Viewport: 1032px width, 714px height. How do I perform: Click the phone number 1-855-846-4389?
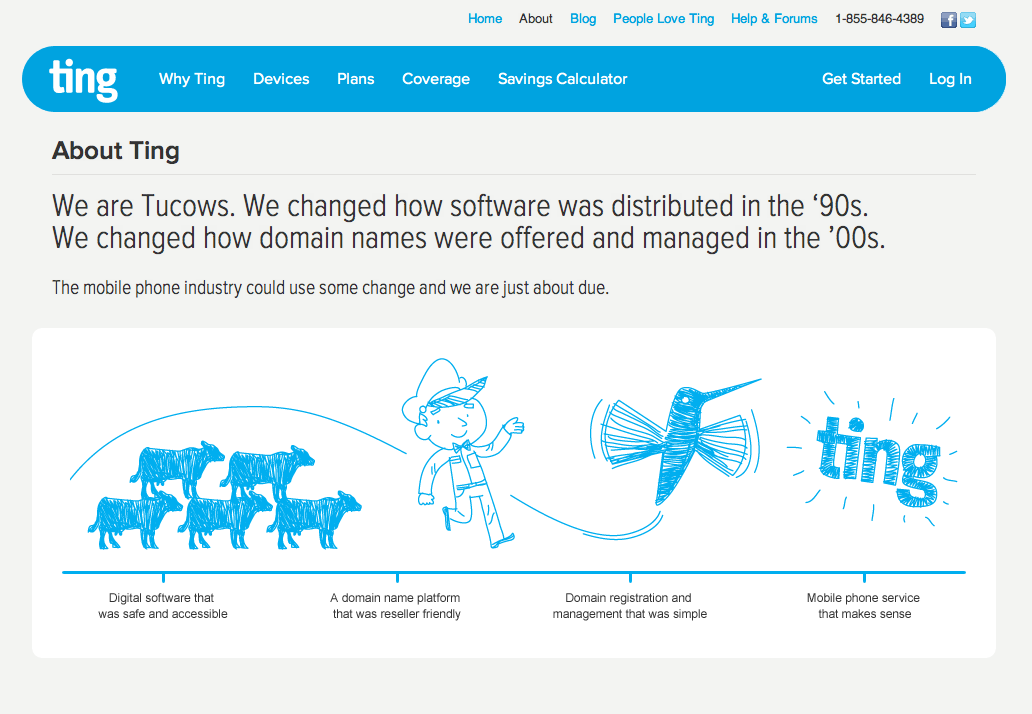[880, 19]
